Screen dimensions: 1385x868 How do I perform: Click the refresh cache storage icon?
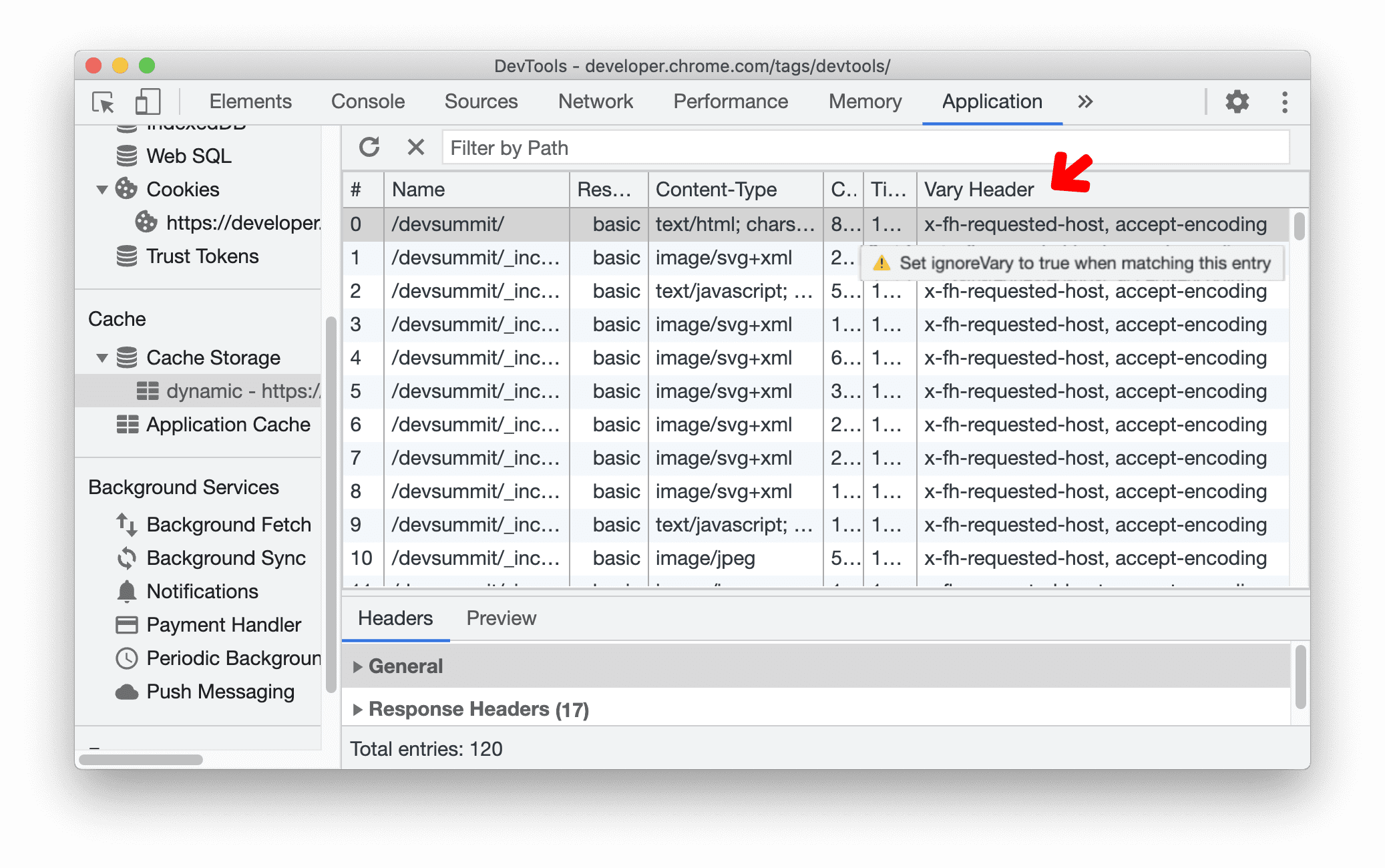coord(369,148)
